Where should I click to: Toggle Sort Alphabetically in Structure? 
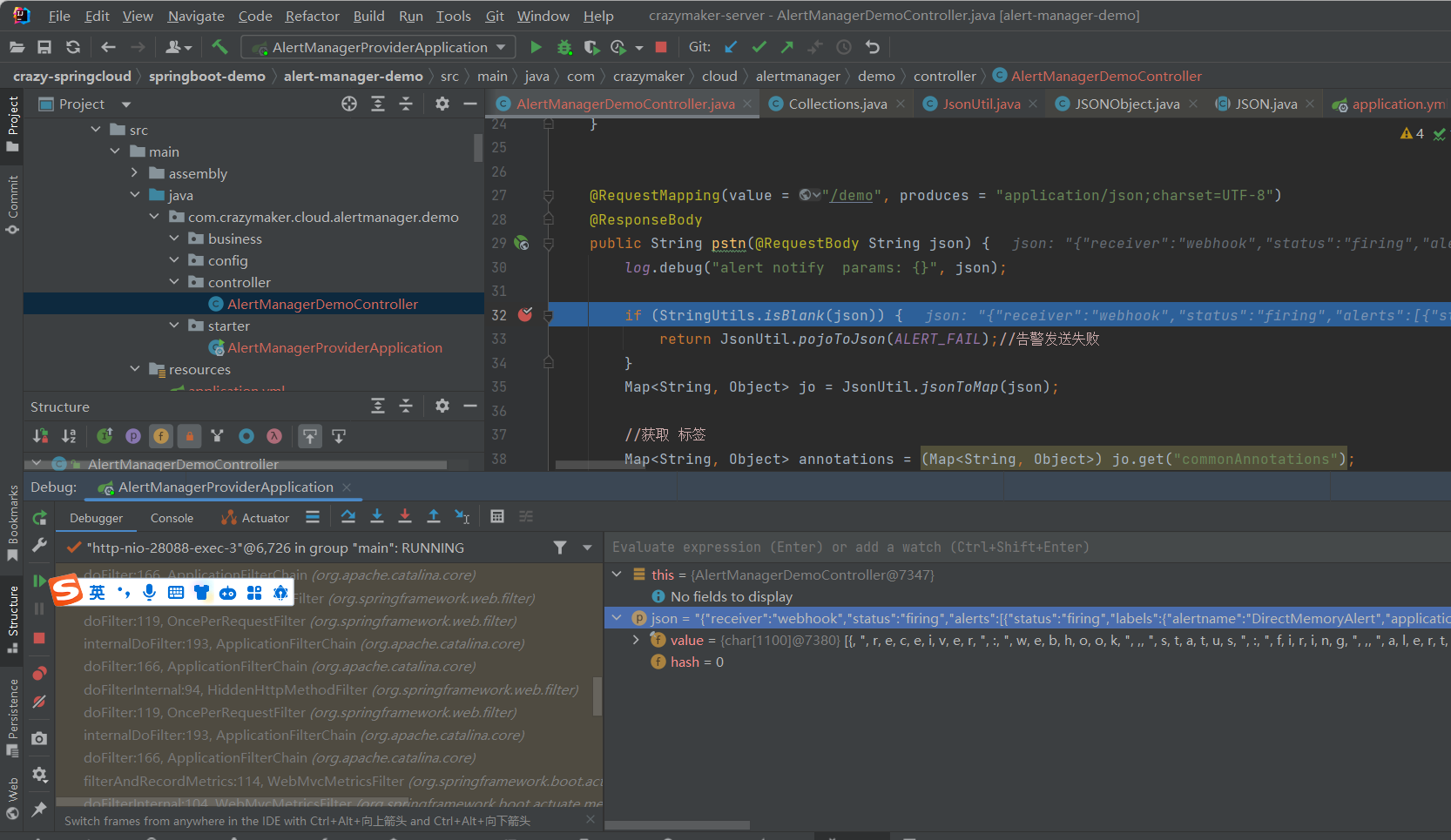coord(69,436)
